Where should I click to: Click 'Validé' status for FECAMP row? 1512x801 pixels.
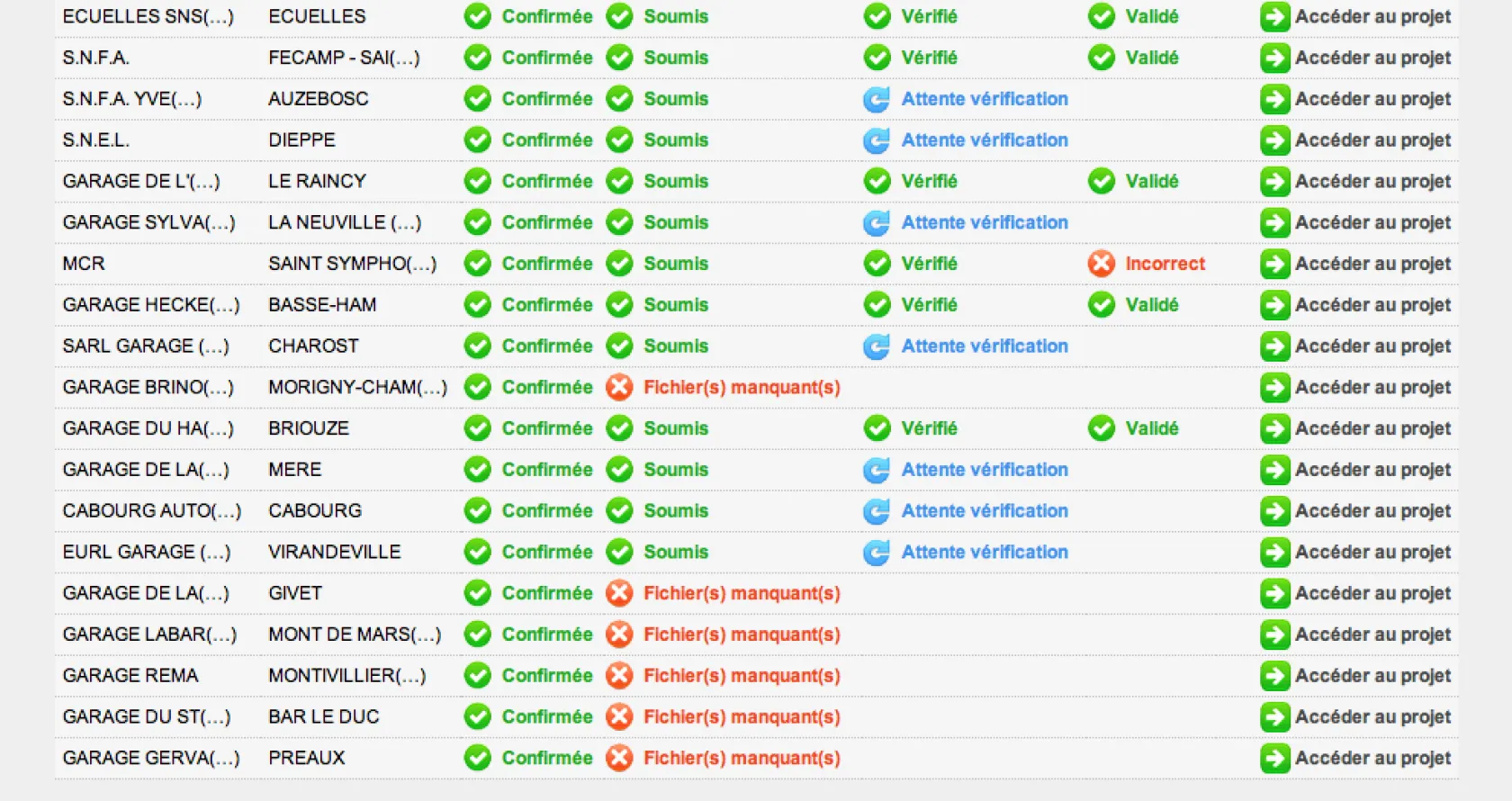tap(1151, 58)
